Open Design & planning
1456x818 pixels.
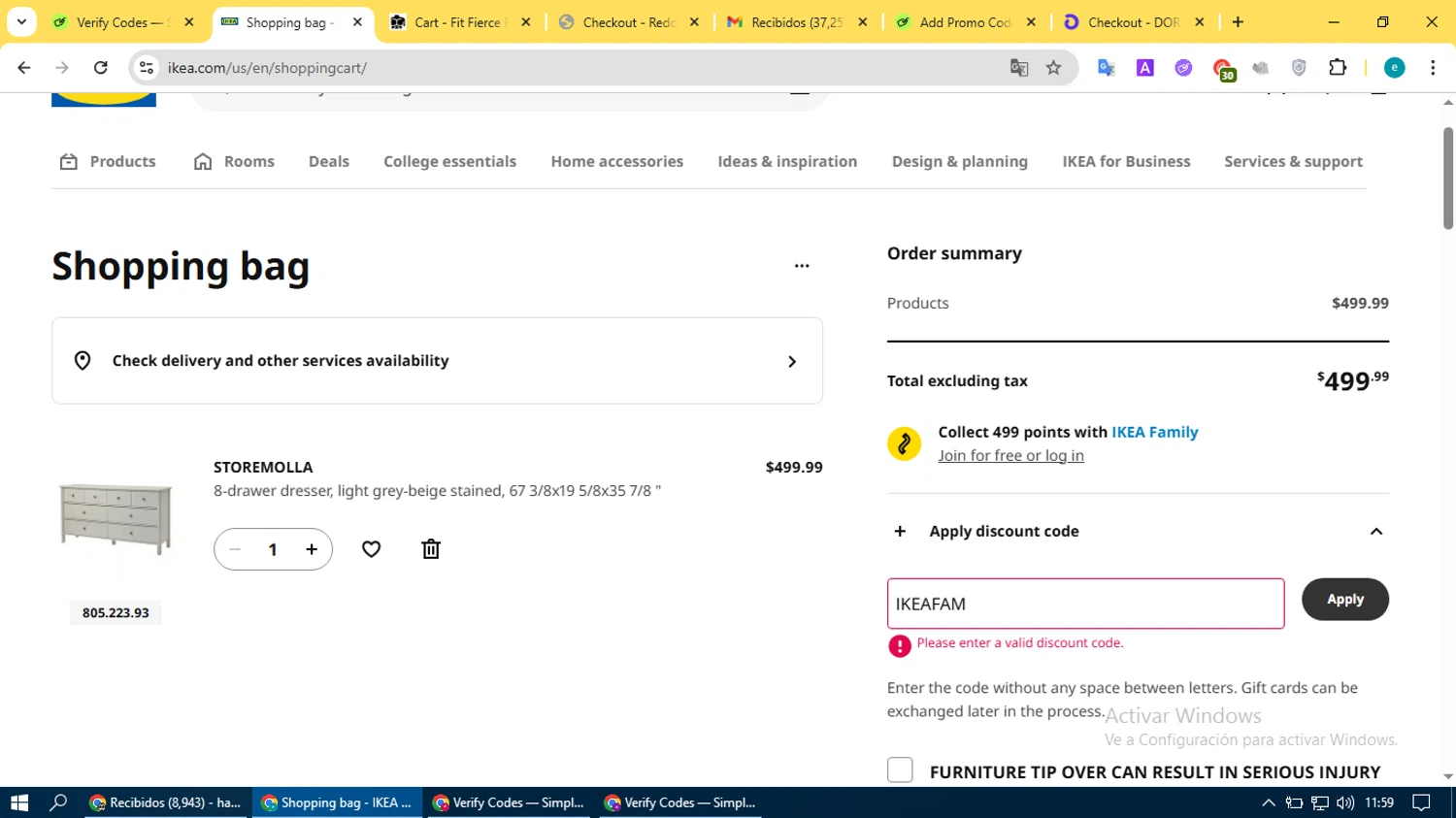click(x=959, y=161)
